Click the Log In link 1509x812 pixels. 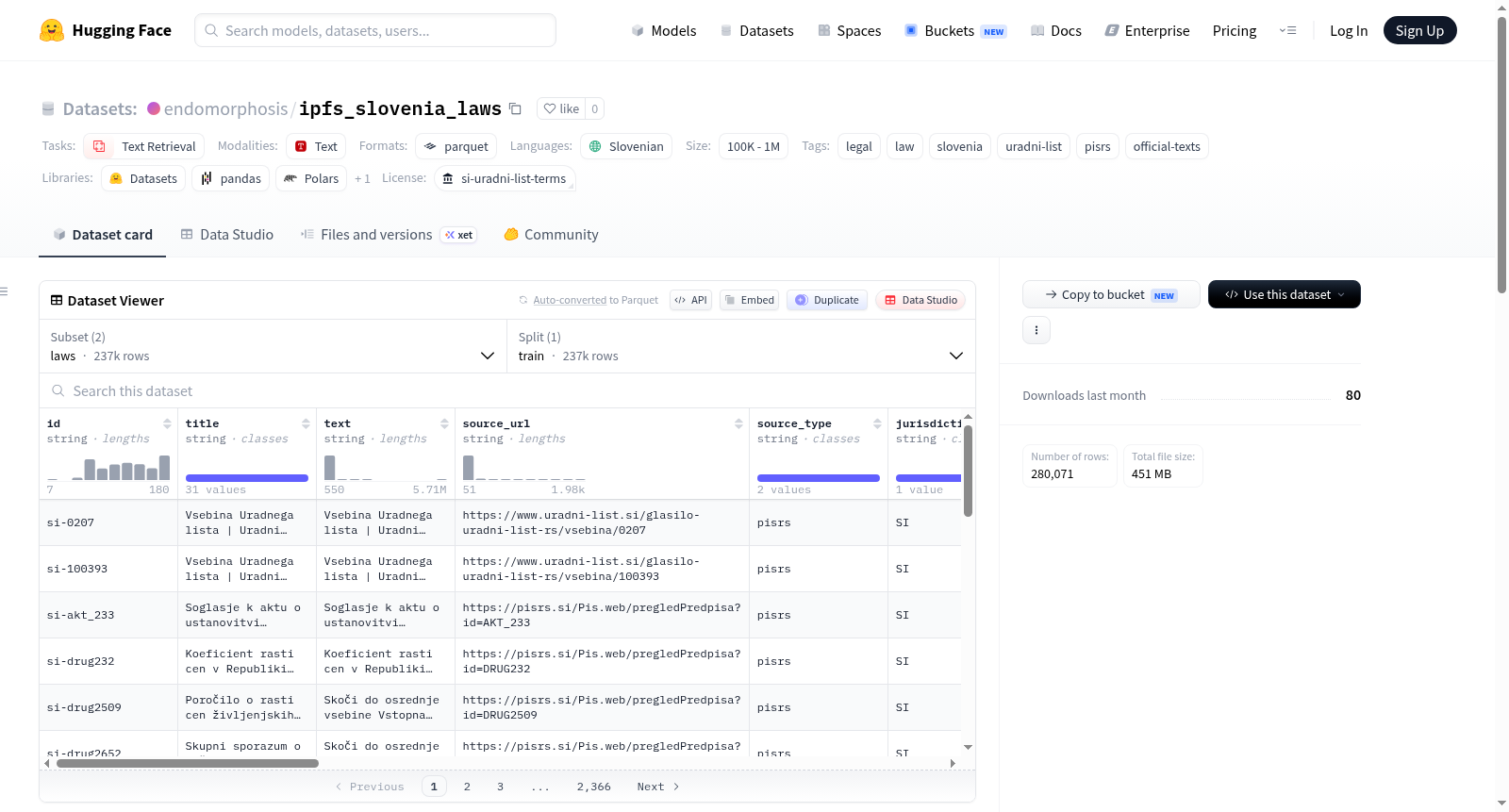point(1349,30)
